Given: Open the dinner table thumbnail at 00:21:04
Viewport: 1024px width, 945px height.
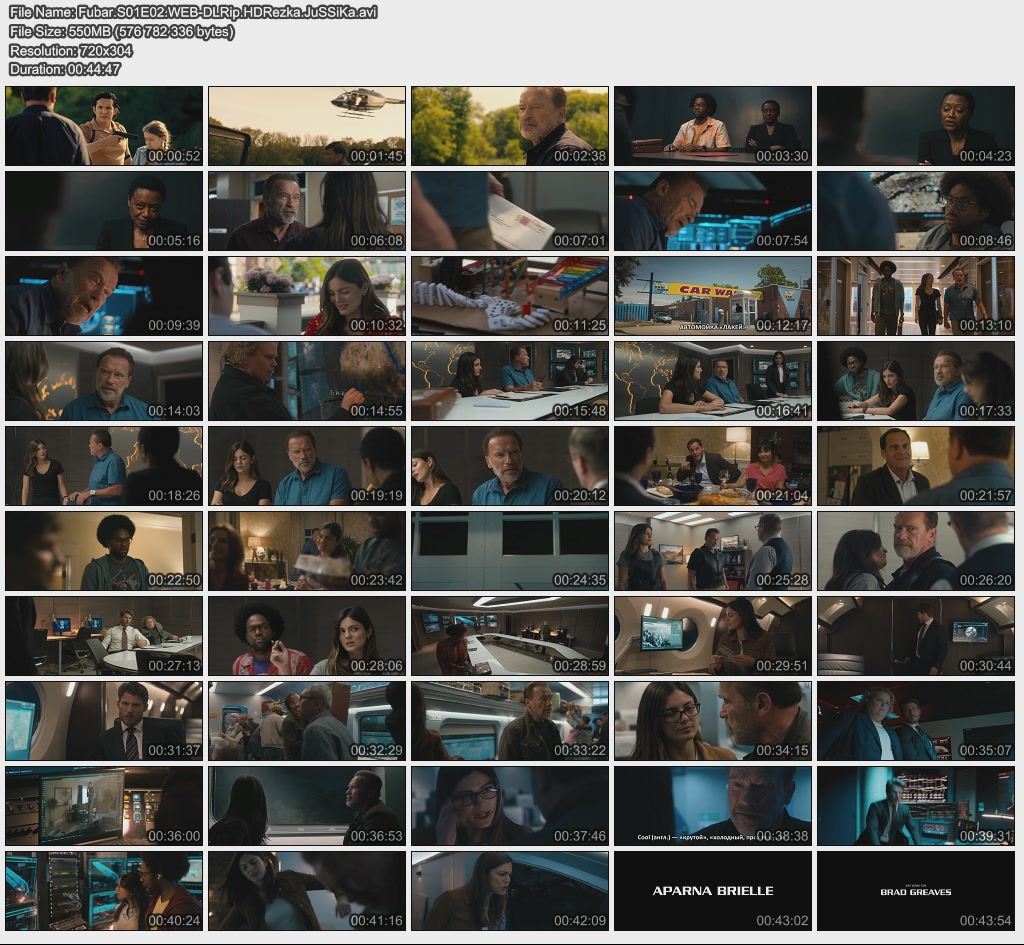Looking at the screenshot, I should point(712,466).
